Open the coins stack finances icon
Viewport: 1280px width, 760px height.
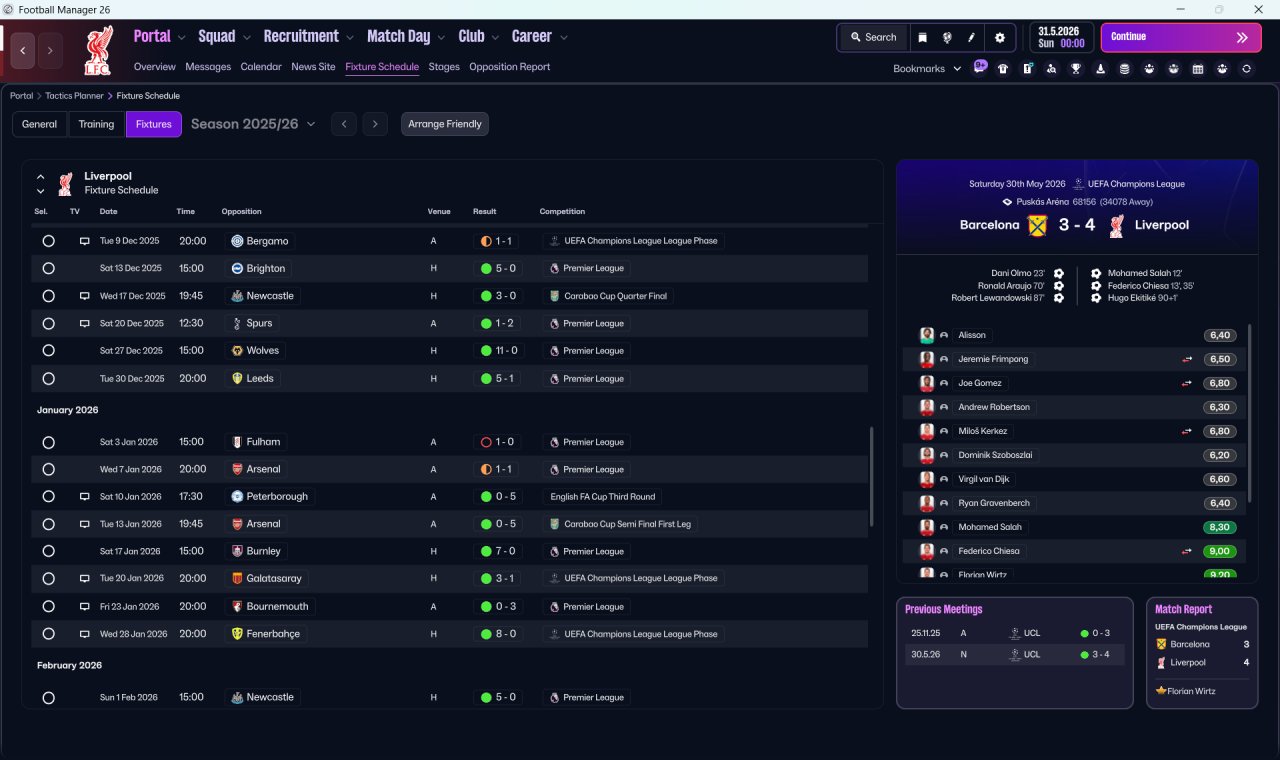[x=1125, y=69]
